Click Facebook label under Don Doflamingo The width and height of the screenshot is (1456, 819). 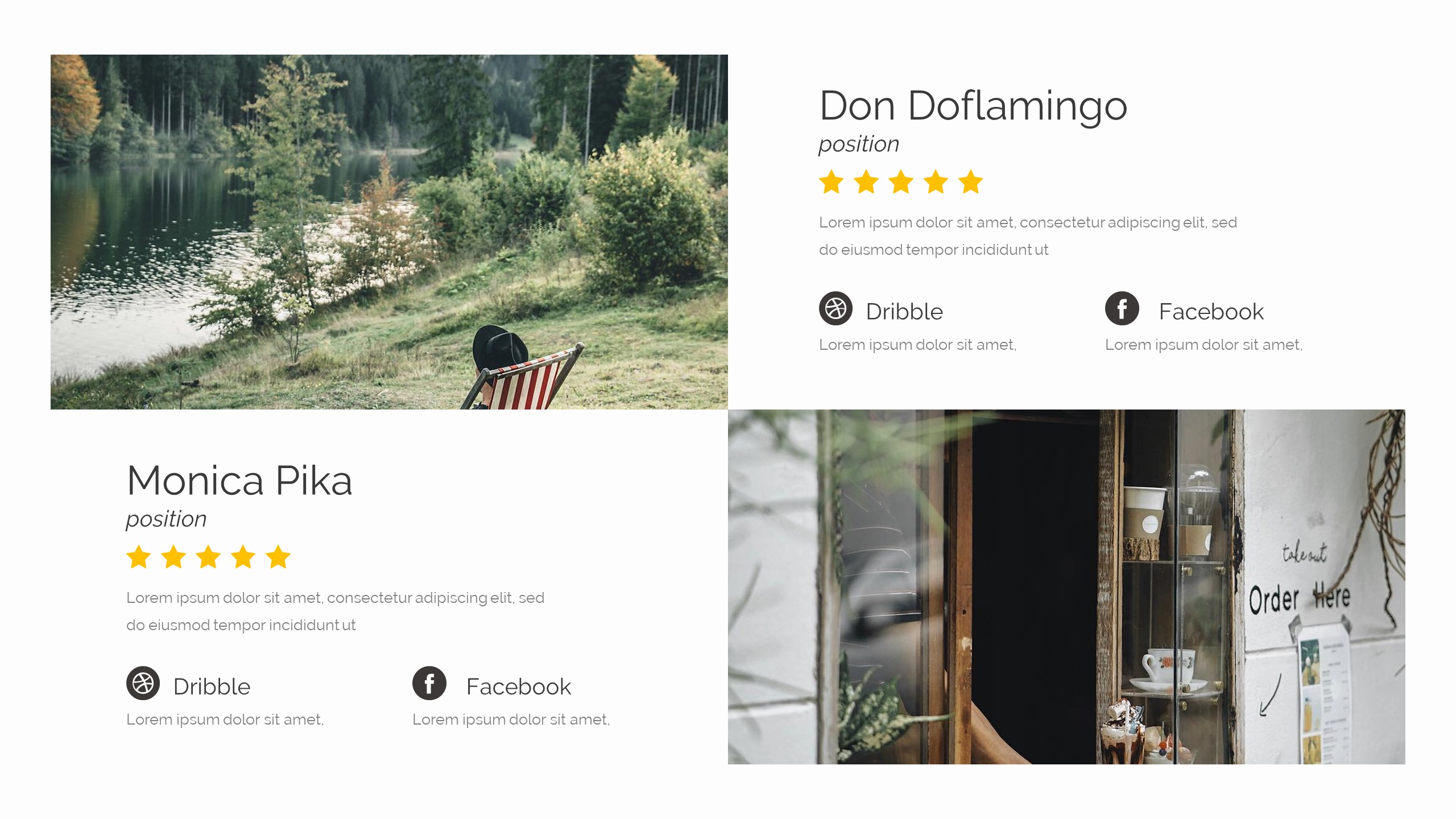[x=1211, y=312]
